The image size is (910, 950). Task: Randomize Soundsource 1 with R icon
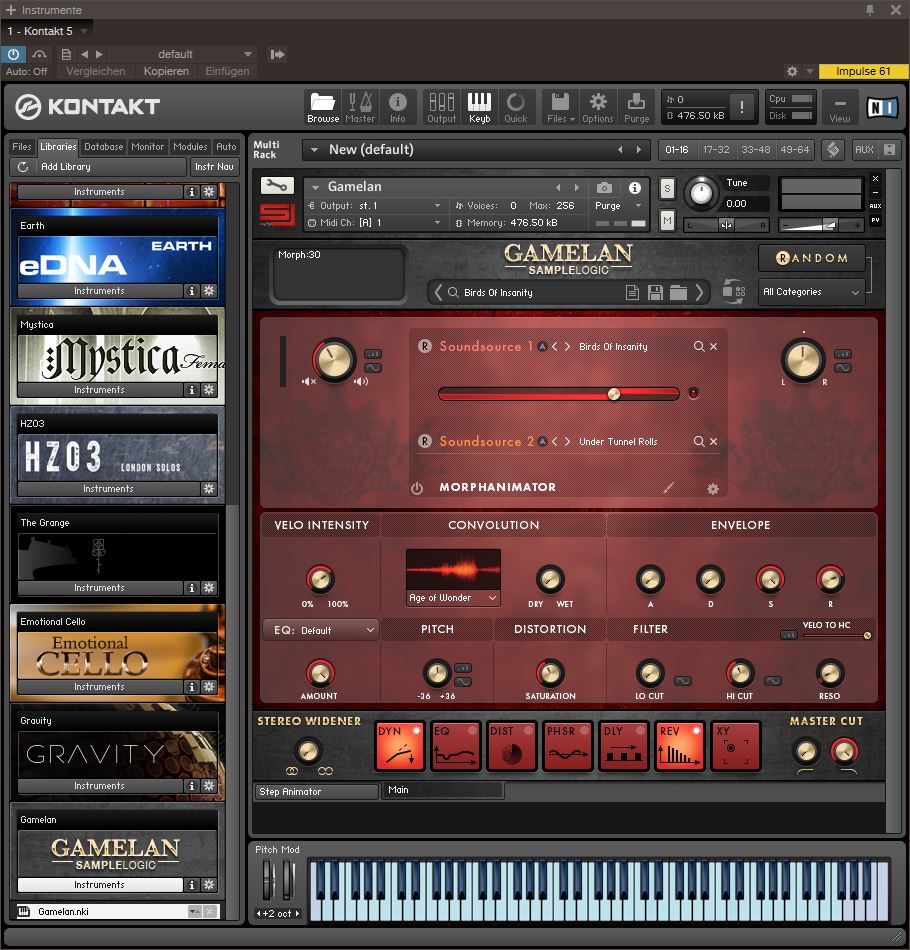[x=425, y=347]
